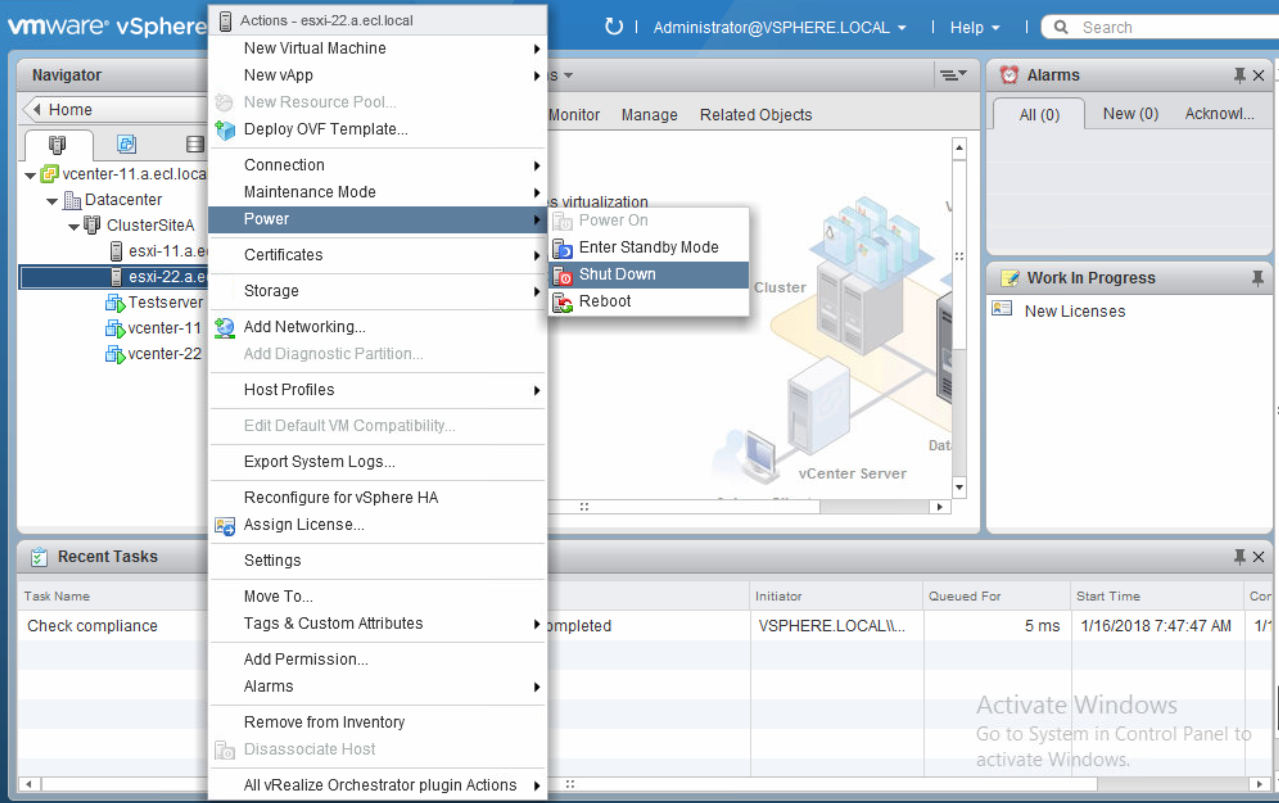Expand the Maintenance Mode submenu
1279x803 pixels.
coord(537,192)
